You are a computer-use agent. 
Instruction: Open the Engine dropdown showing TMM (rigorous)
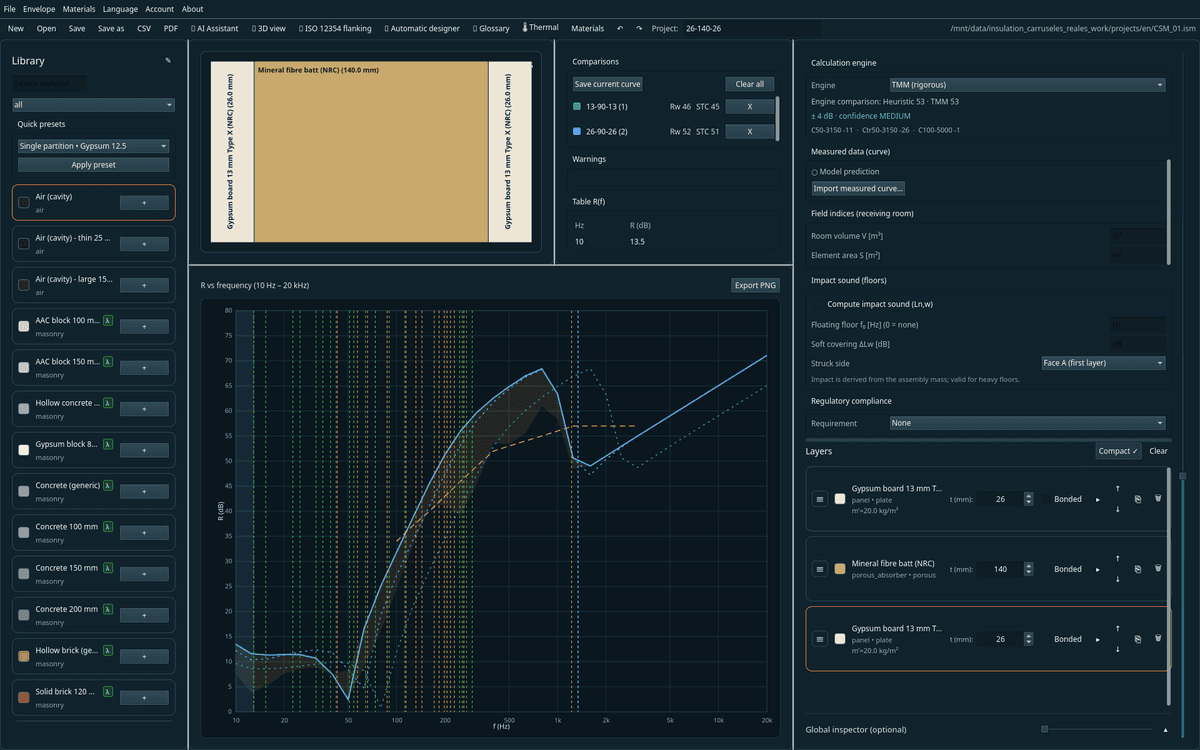coord(1028,85)
